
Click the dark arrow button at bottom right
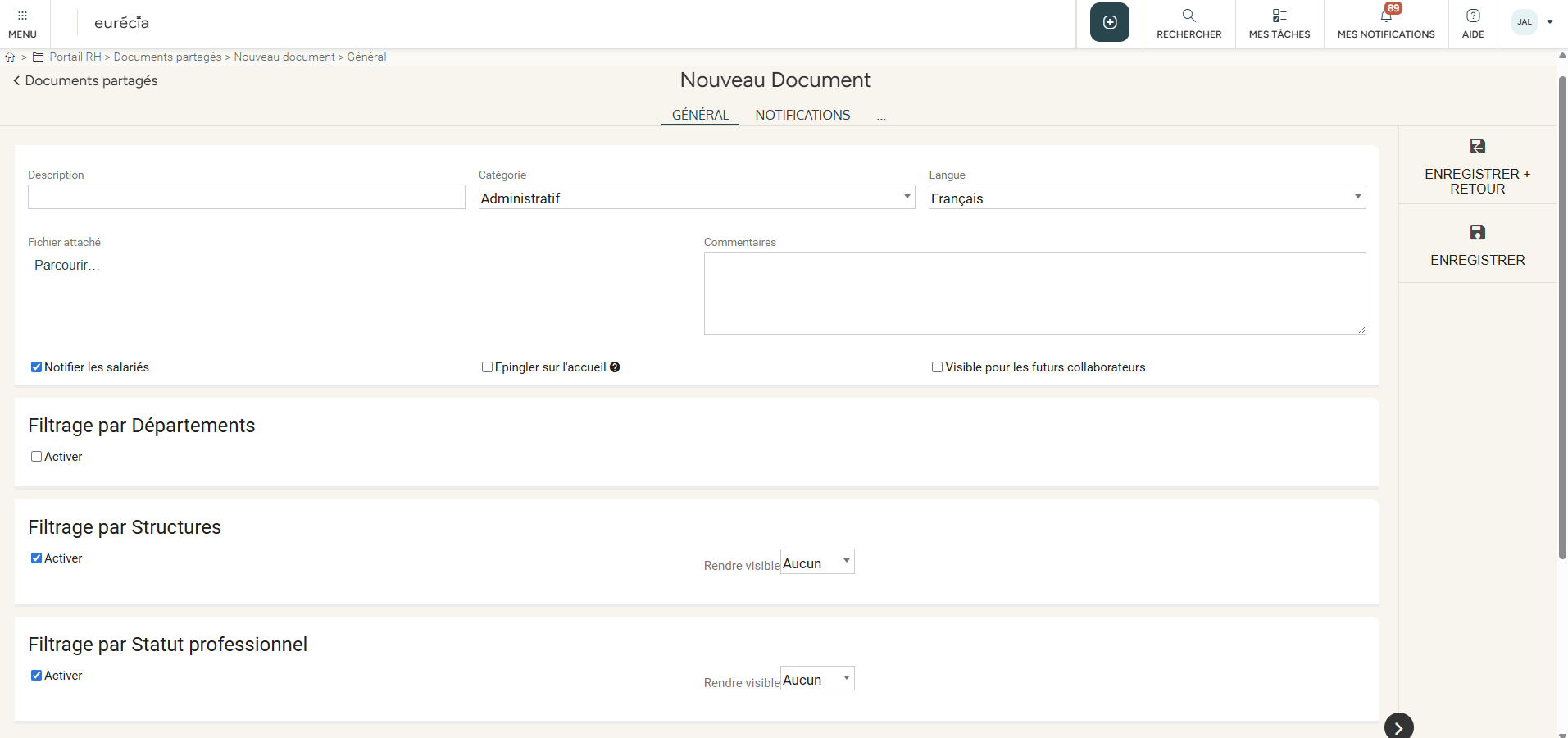coord(1398,727)
